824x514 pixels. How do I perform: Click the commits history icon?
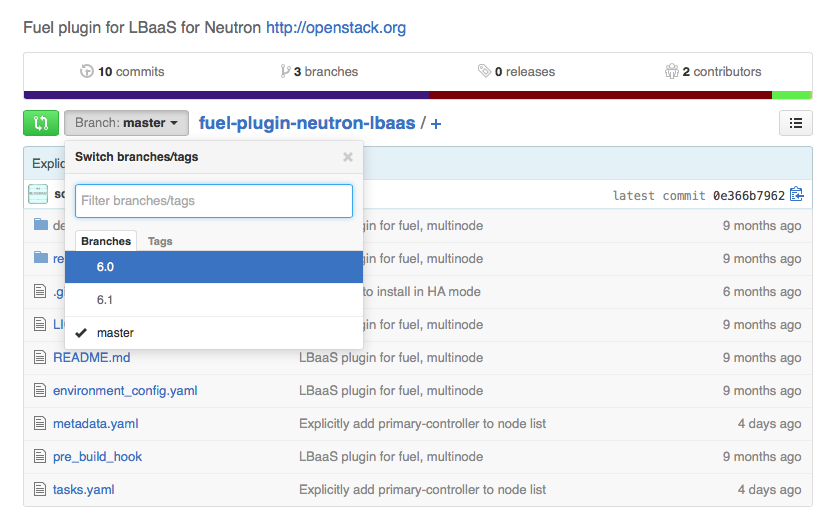pos(86,71)
